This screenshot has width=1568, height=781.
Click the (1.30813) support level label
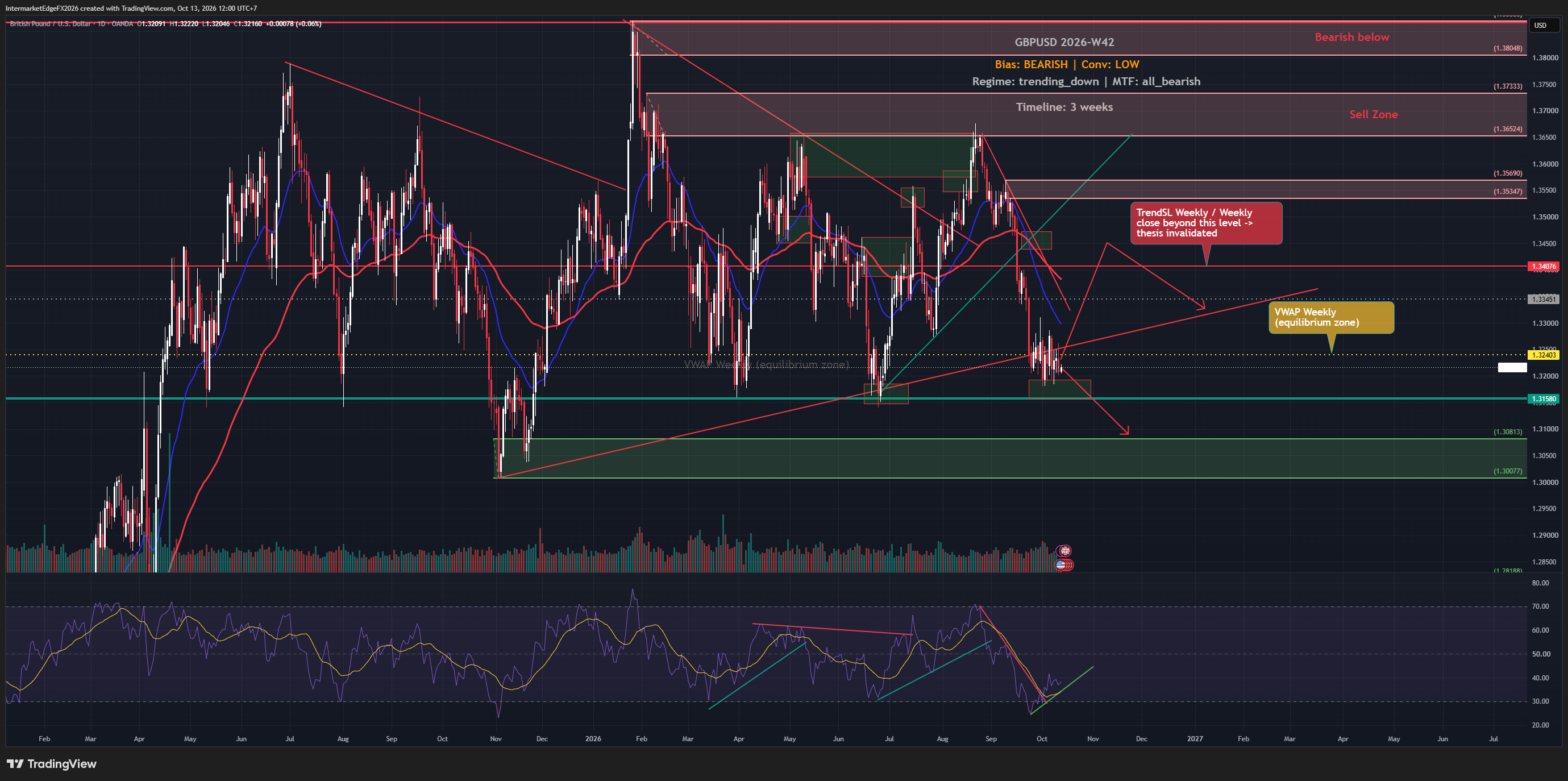(x=1507, y=432)
